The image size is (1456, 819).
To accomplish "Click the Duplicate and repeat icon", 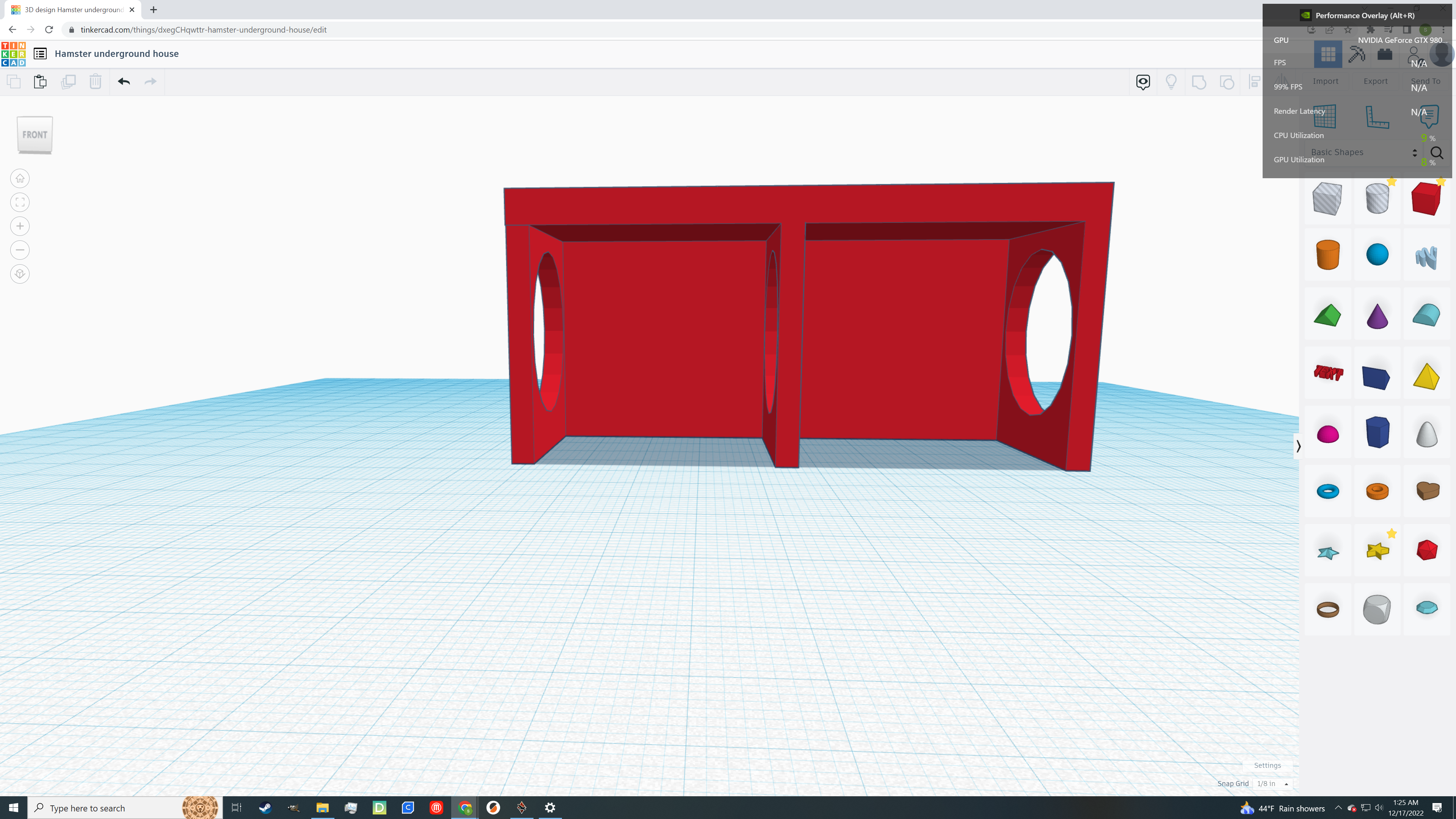I will coord(68,82).
